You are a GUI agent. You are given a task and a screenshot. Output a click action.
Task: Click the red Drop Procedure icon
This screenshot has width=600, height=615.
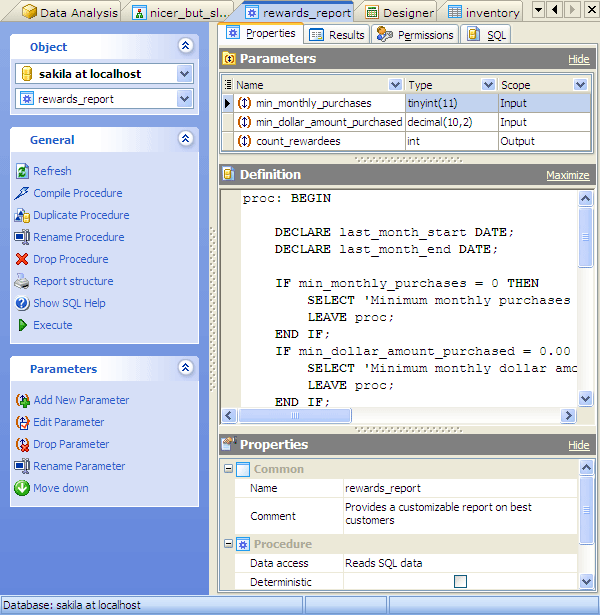pos(22,259)
